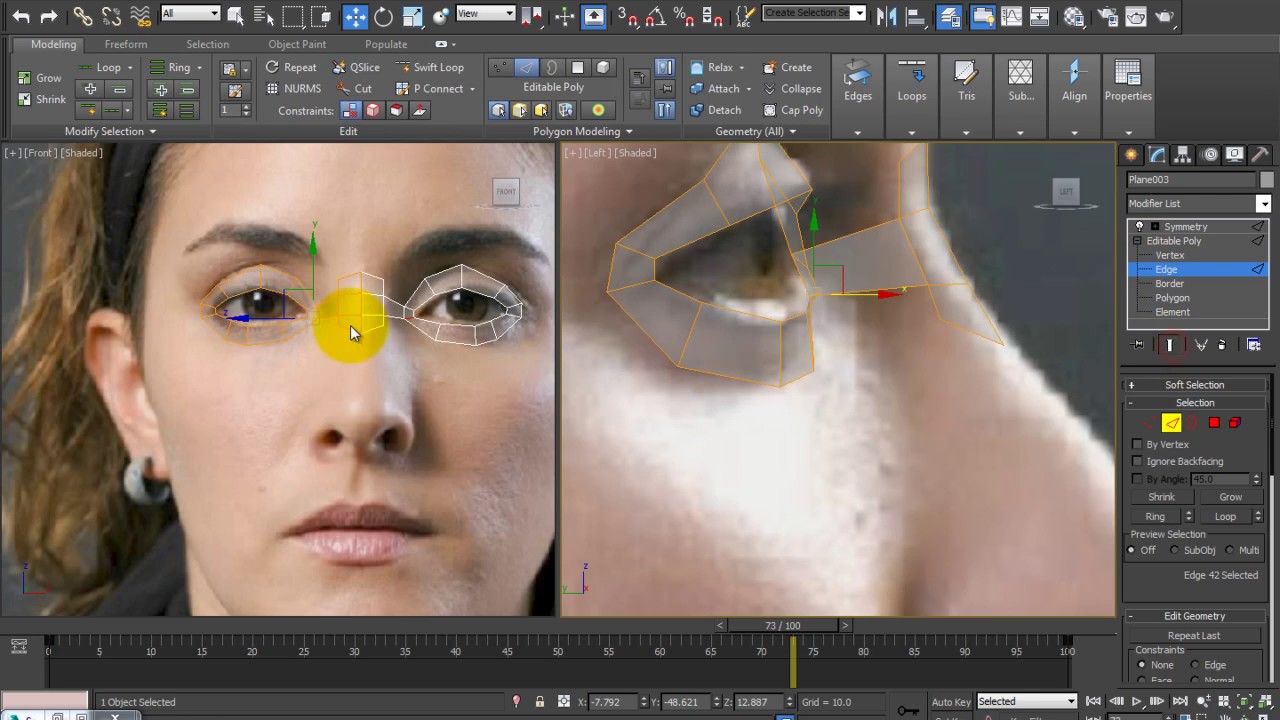Click the Cap Poly tool
Screen dimensions: 1280x720
point(793,110)
